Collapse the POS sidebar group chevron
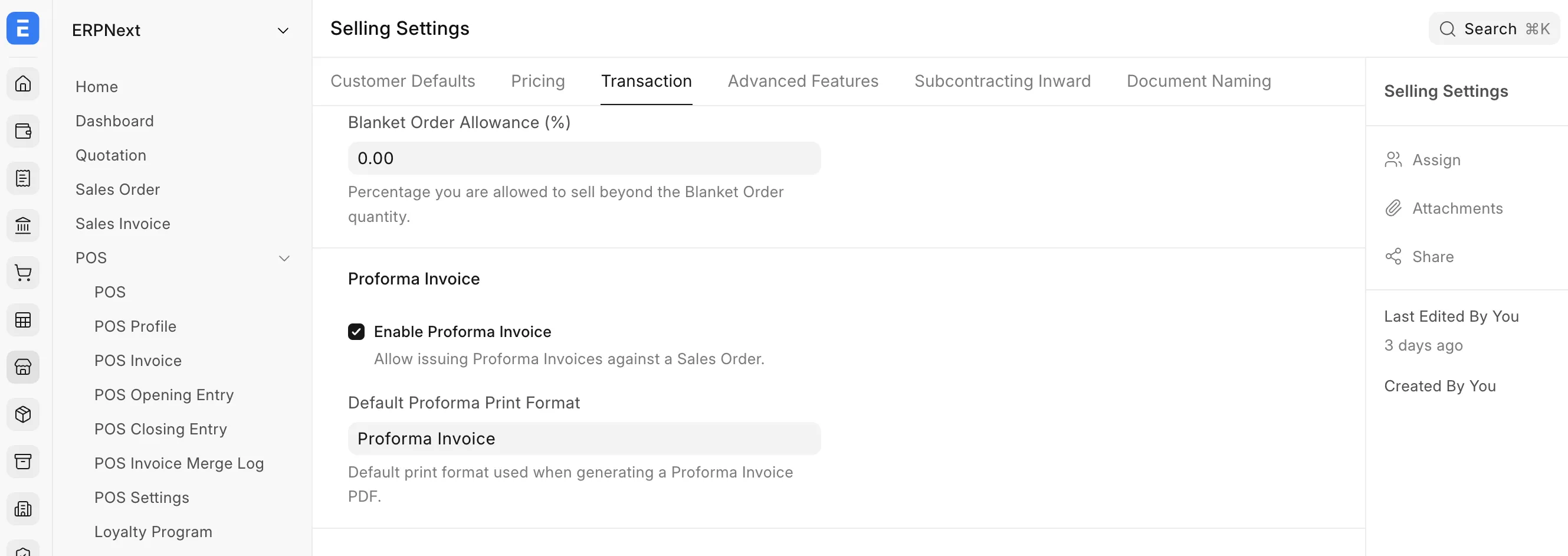 coord(284,258)
